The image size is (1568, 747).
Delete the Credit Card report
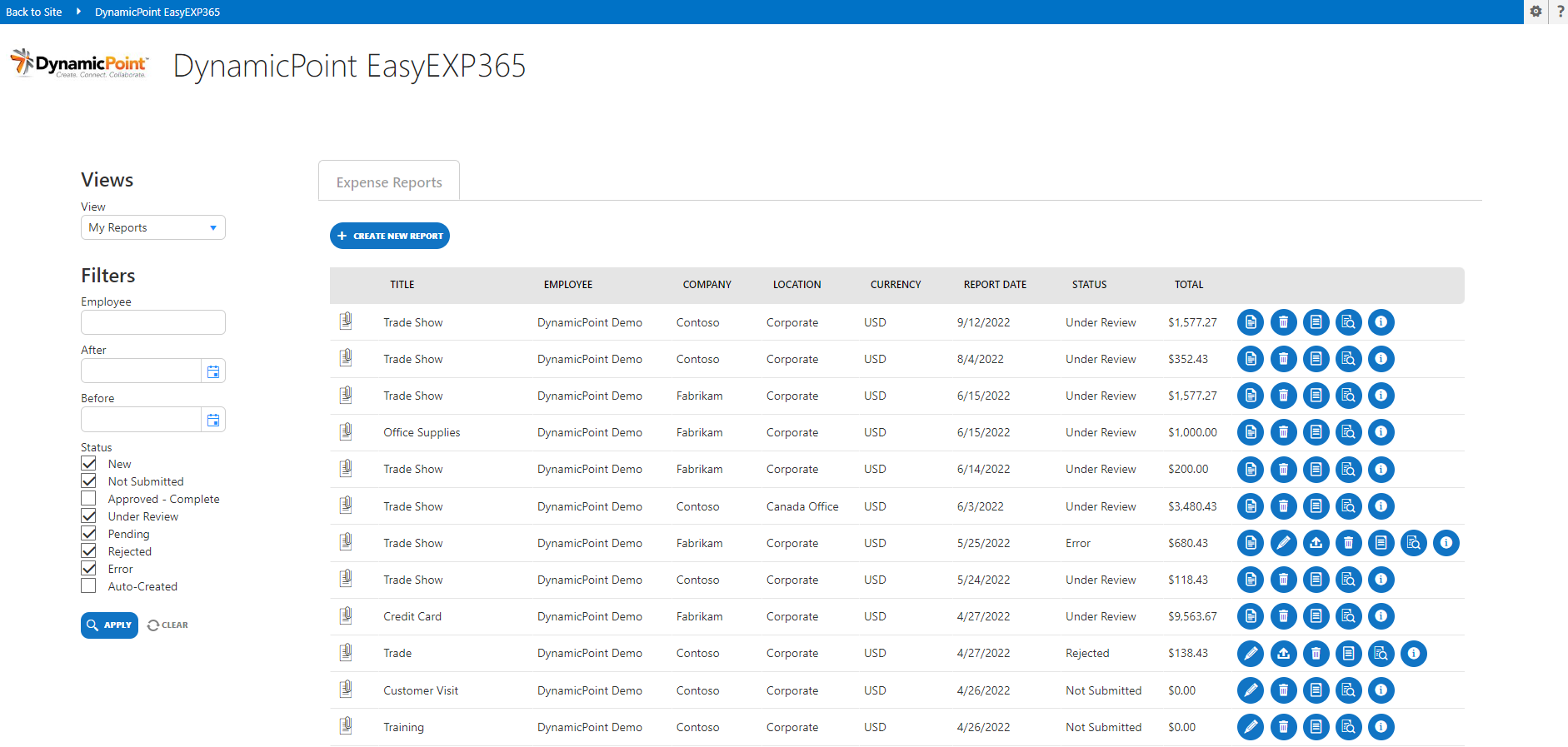pos(1283,616)
